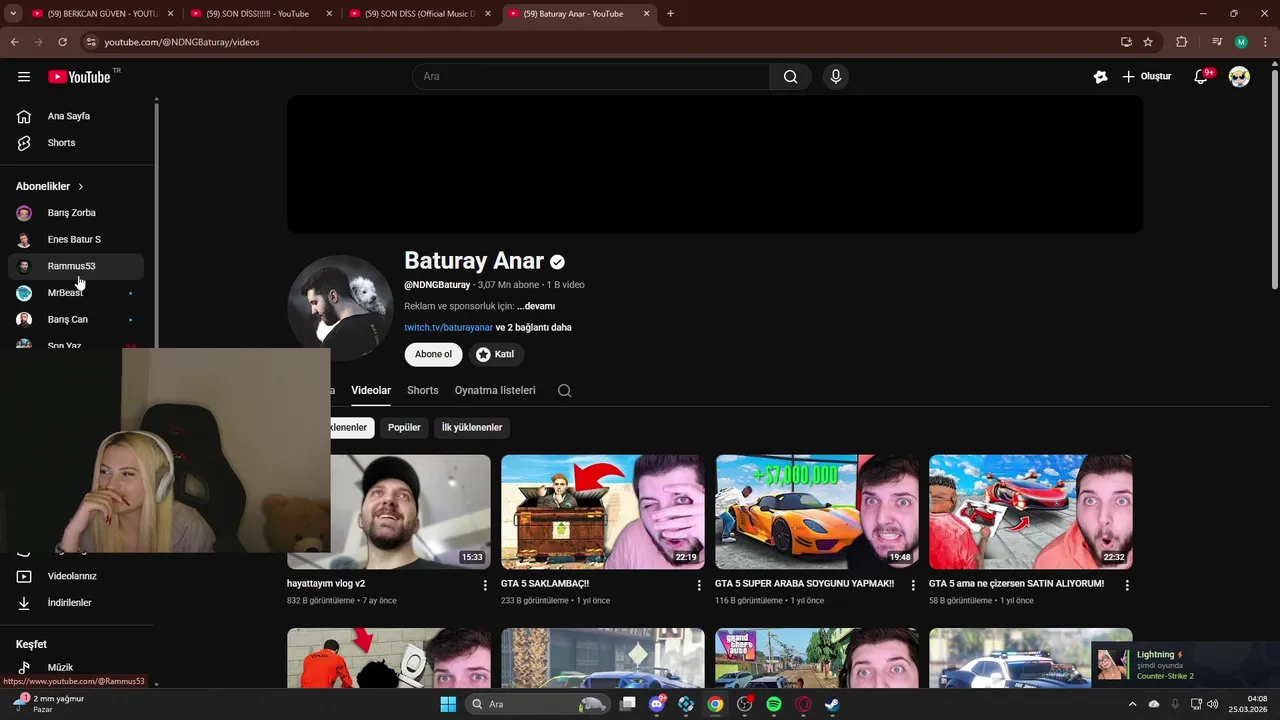Screen dimensions: 1280x720
Task: Open OBS Studio from the taskbar
Action: coord(745,704)
